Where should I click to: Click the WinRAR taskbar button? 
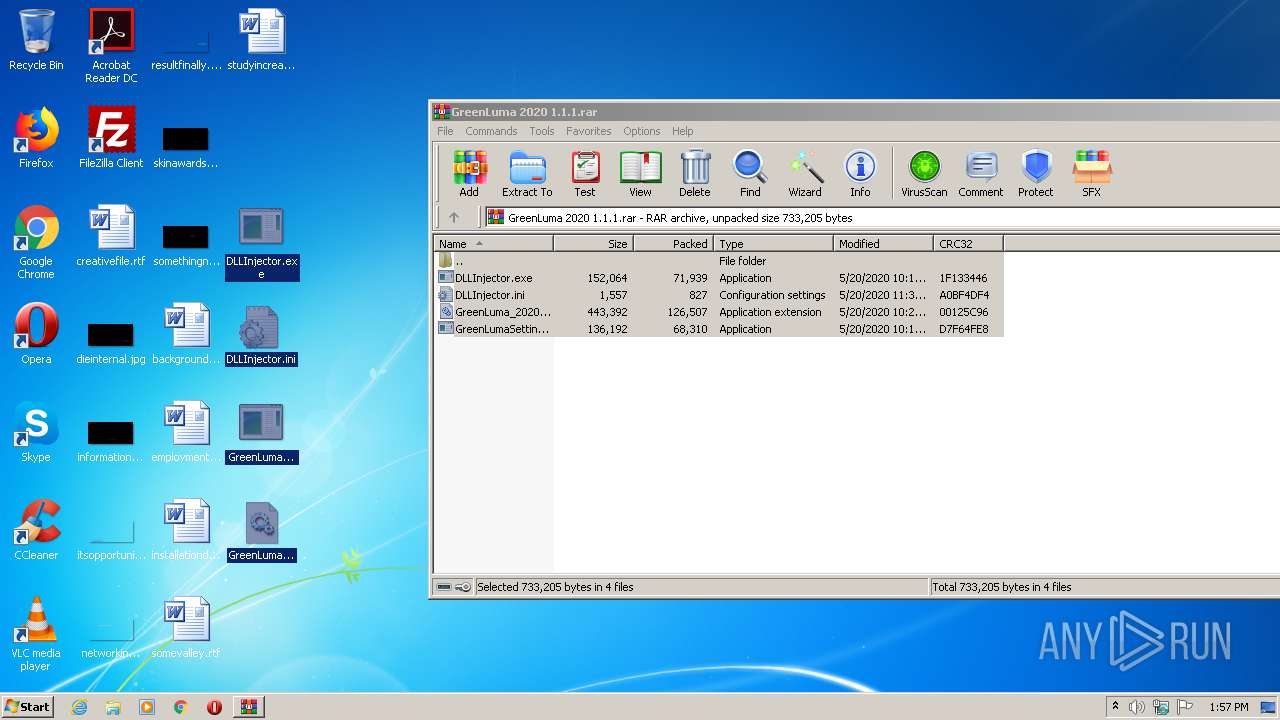(248, 707)
